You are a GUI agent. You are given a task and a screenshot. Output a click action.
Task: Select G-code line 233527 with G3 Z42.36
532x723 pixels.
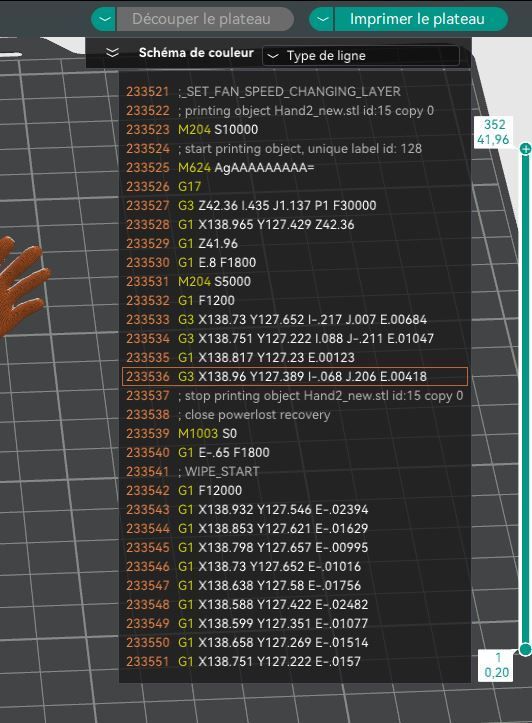tap(295, 206)
